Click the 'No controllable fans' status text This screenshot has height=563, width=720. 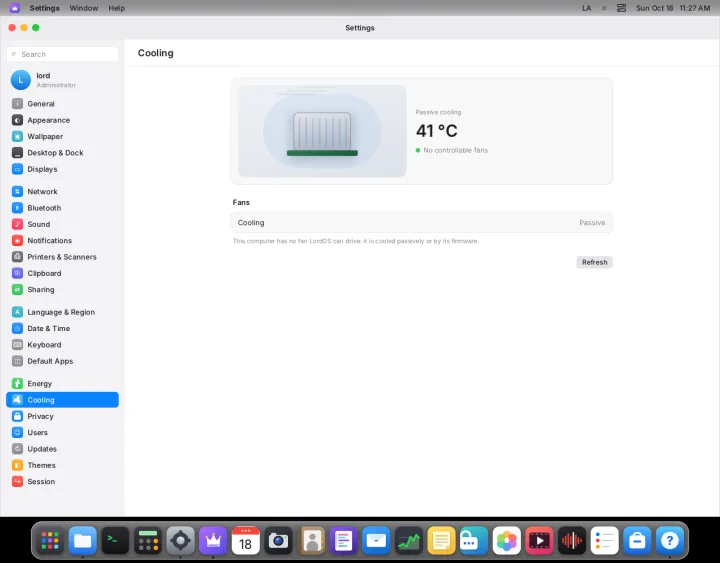click(455, 150)
